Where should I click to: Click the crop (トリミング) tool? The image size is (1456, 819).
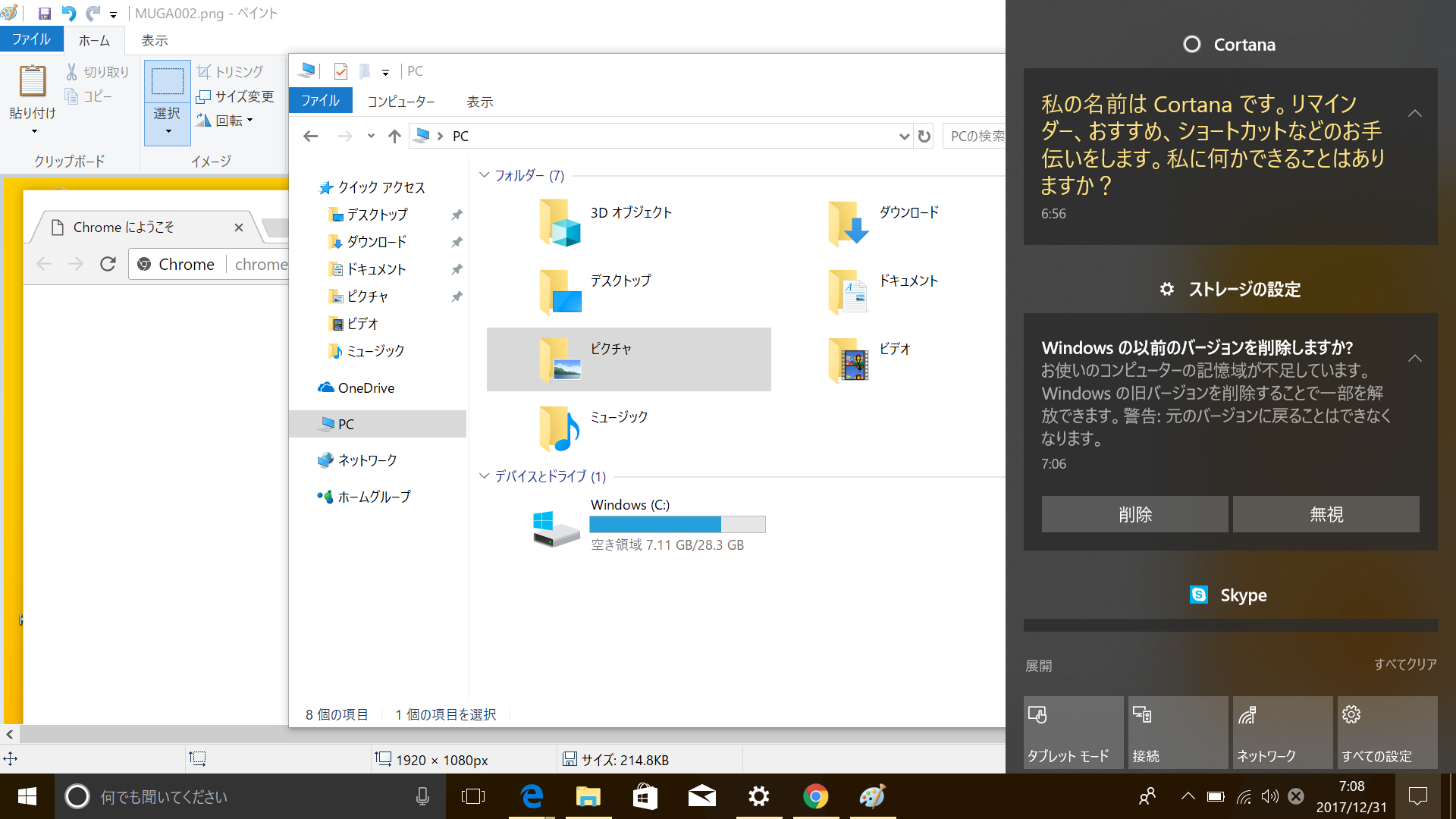pyautogui.click(x=230, y=71)
